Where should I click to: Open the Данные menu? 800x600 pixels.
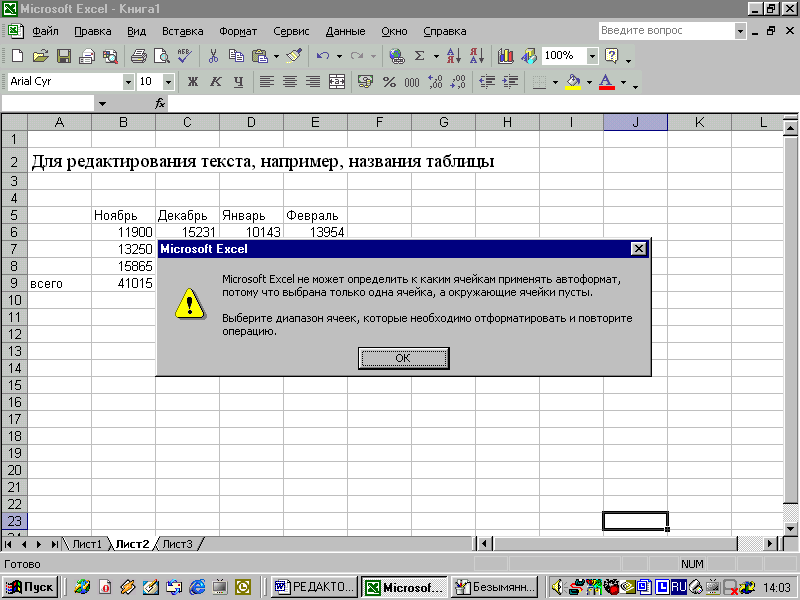(345, 31)
